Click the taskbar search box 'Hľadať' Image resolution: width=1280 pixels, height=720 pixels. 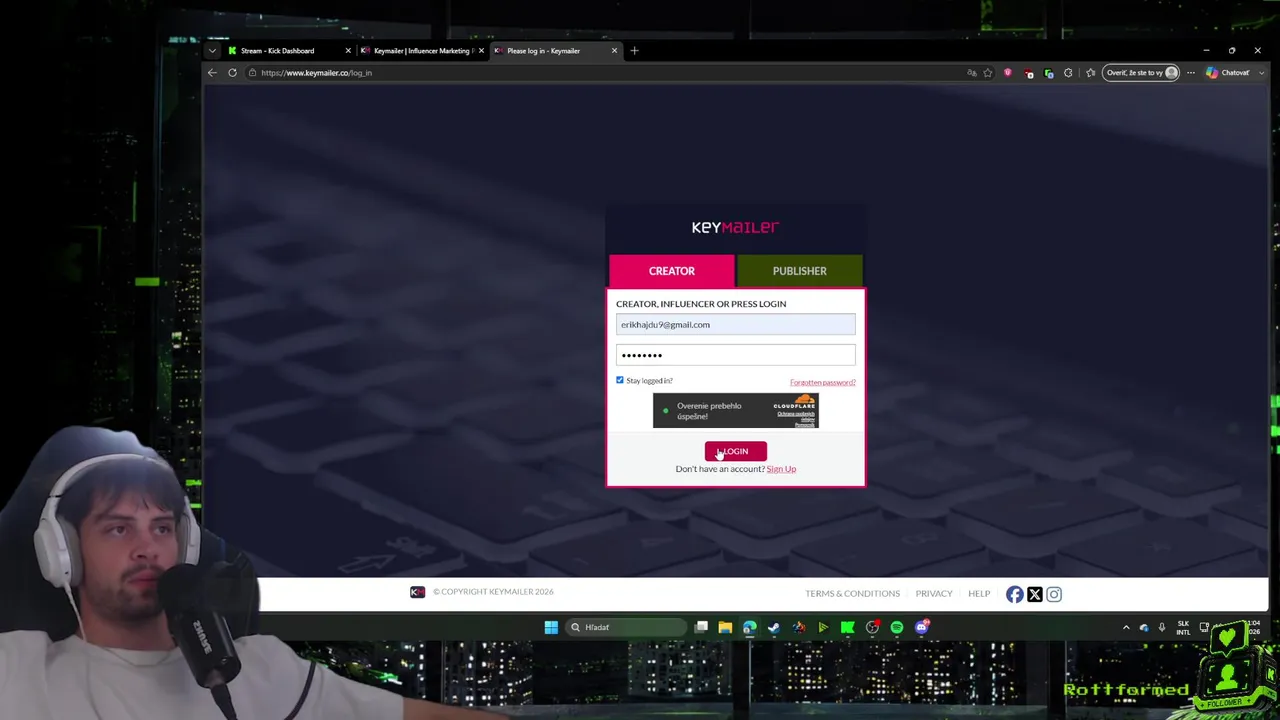pos(625,628)
